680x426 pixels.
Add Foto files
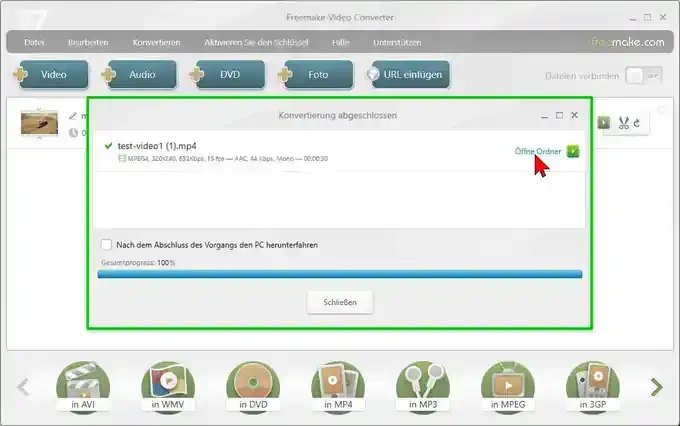coord(318,75)
